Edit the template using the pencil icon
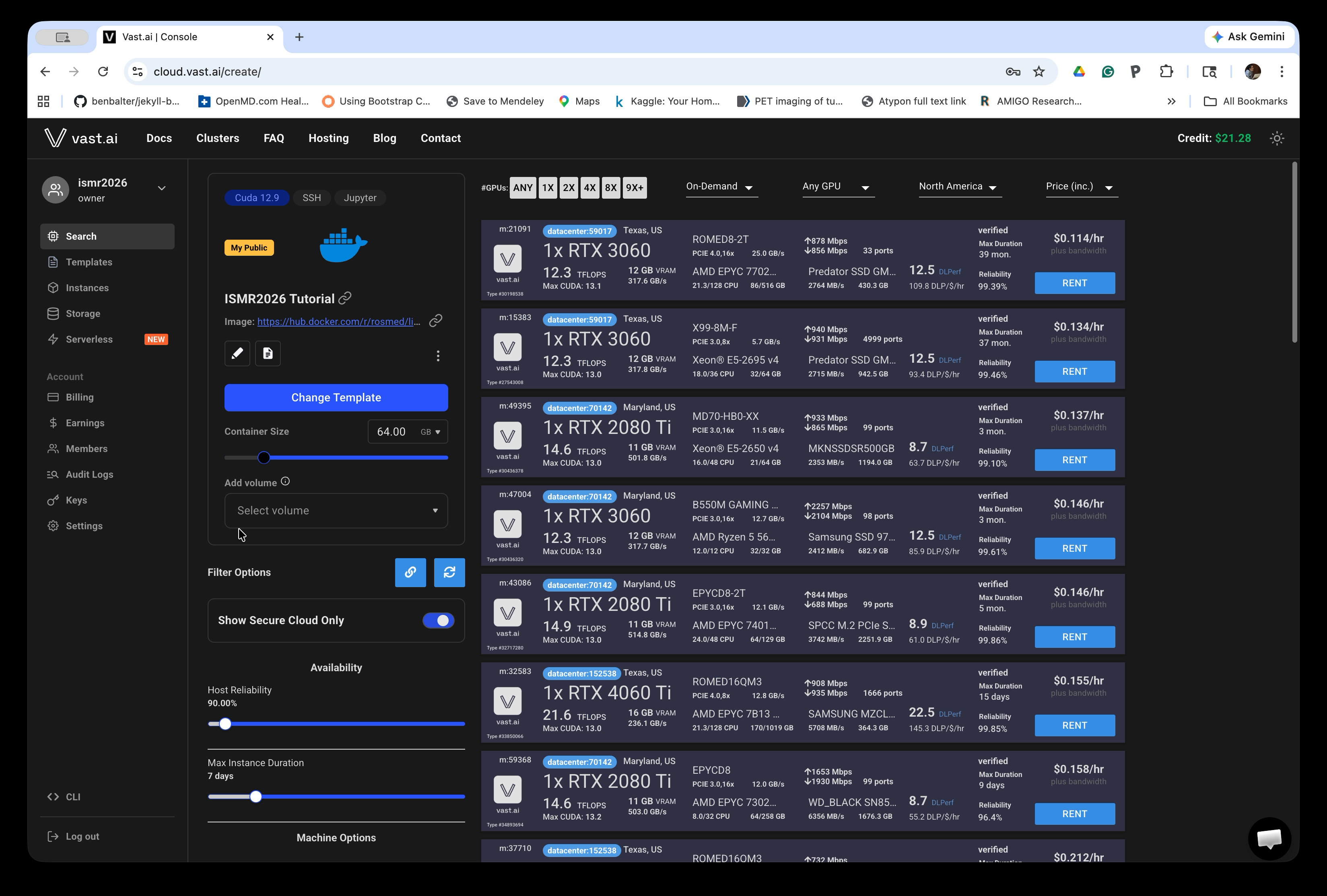The image size is (1327, 896). [237, 354]
